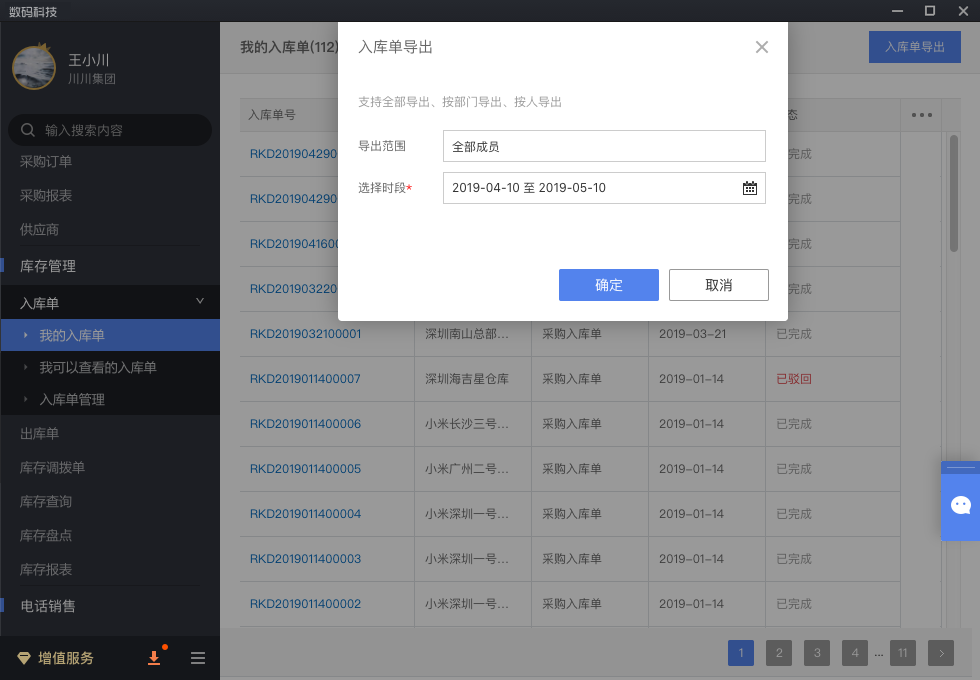This screenshot has height=680, width=980.
Task: Collapse the 入库单 sidebar section
Action: 199,302
